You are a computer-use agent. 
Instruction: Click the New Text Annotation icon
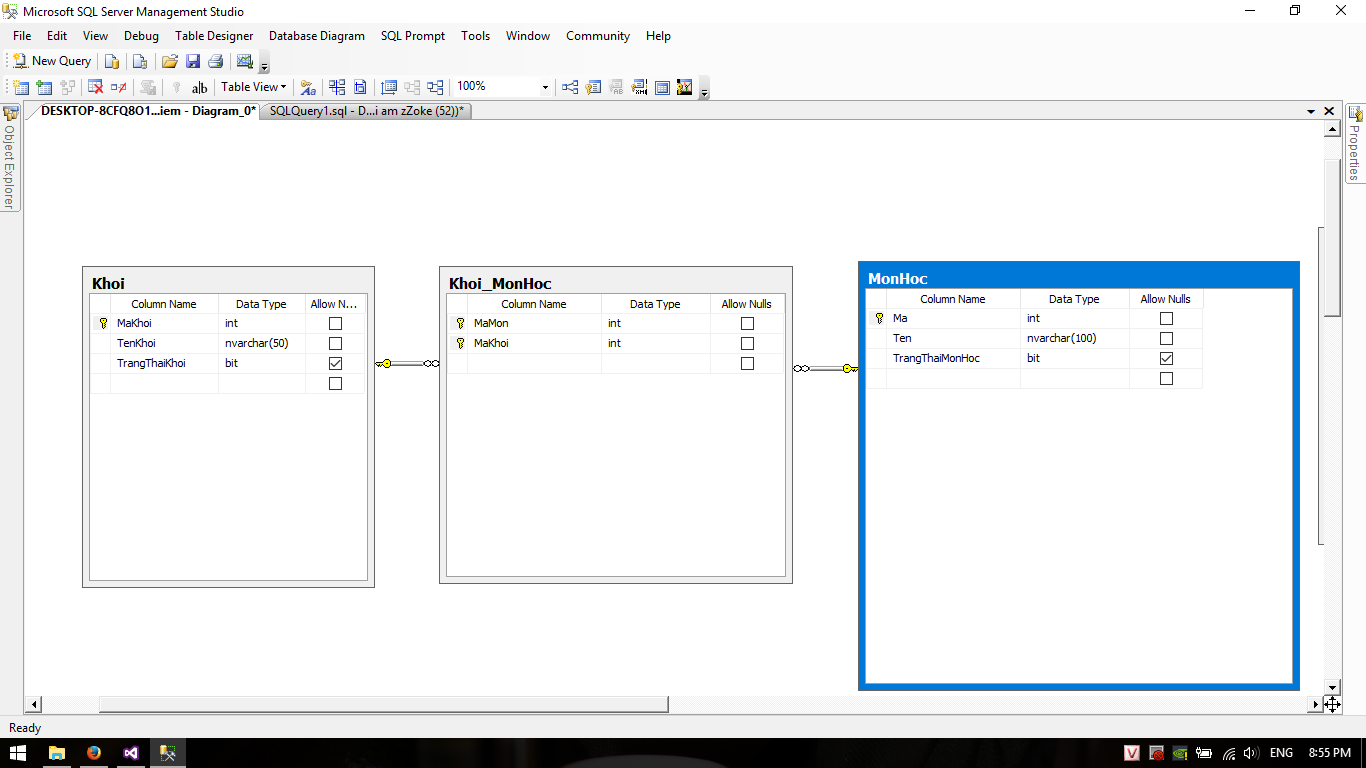[199, 87]
